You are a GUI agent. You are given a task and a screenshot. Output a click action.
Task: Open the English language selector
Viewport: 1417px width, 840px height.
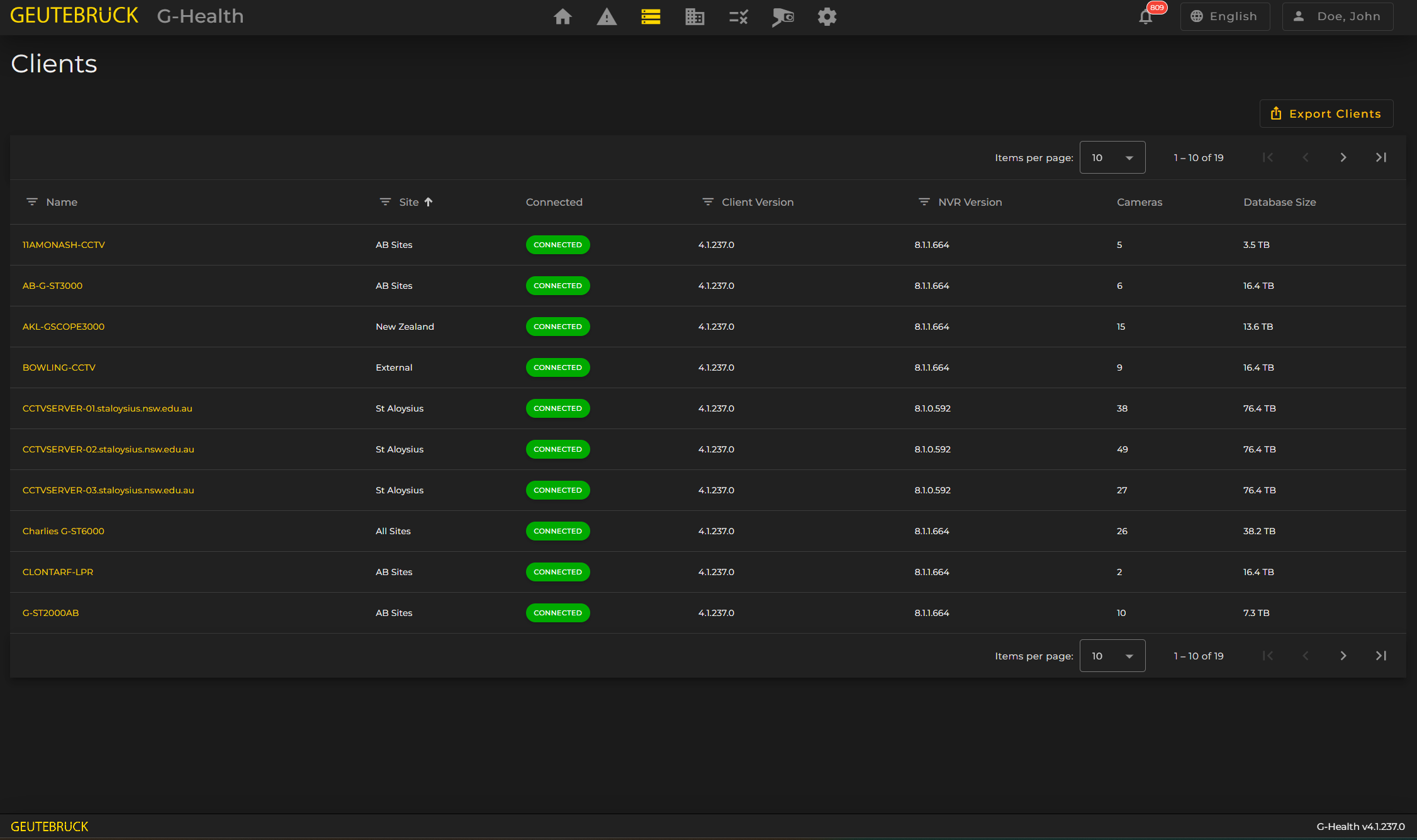click(x=1224, y=17)
